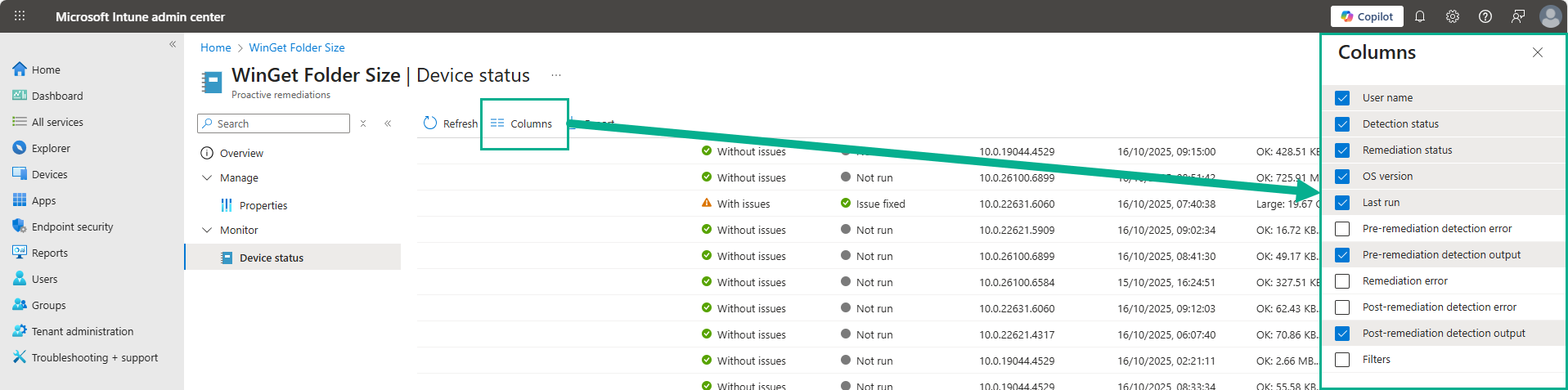The image size is (1568, 390).
Task: Uncheck the OS version column checkbox
Action: 1342,177
